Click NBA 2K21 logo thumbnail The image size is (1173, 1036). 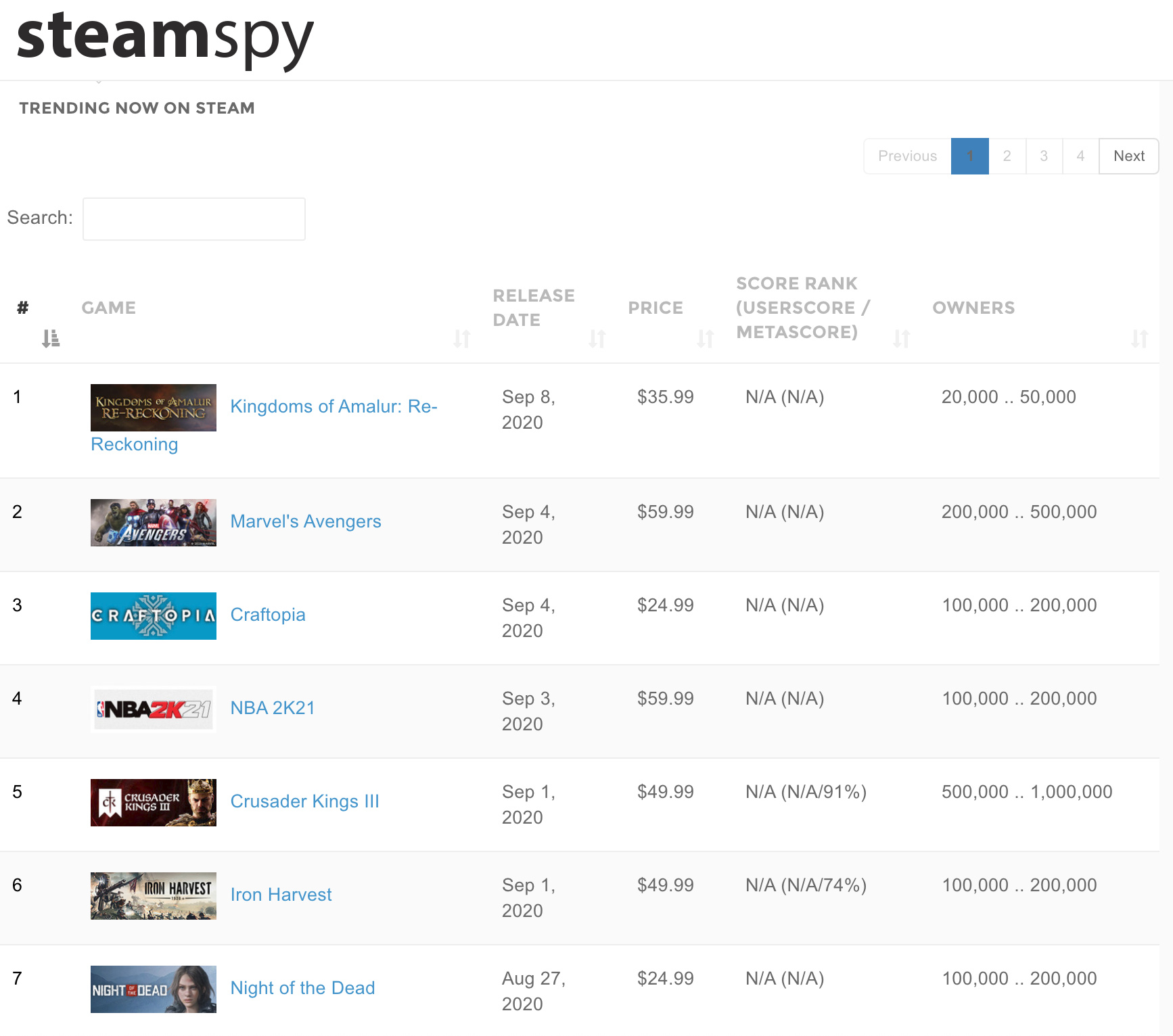pos(154,709)
